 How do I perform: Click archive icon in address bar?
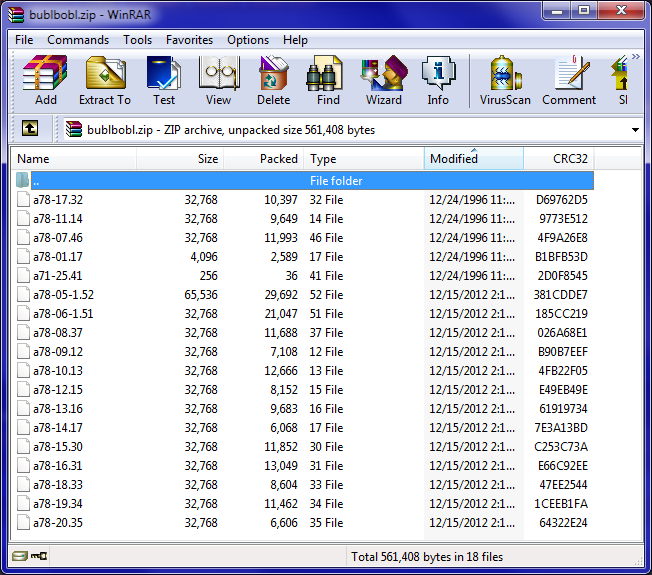coord(74,129)
